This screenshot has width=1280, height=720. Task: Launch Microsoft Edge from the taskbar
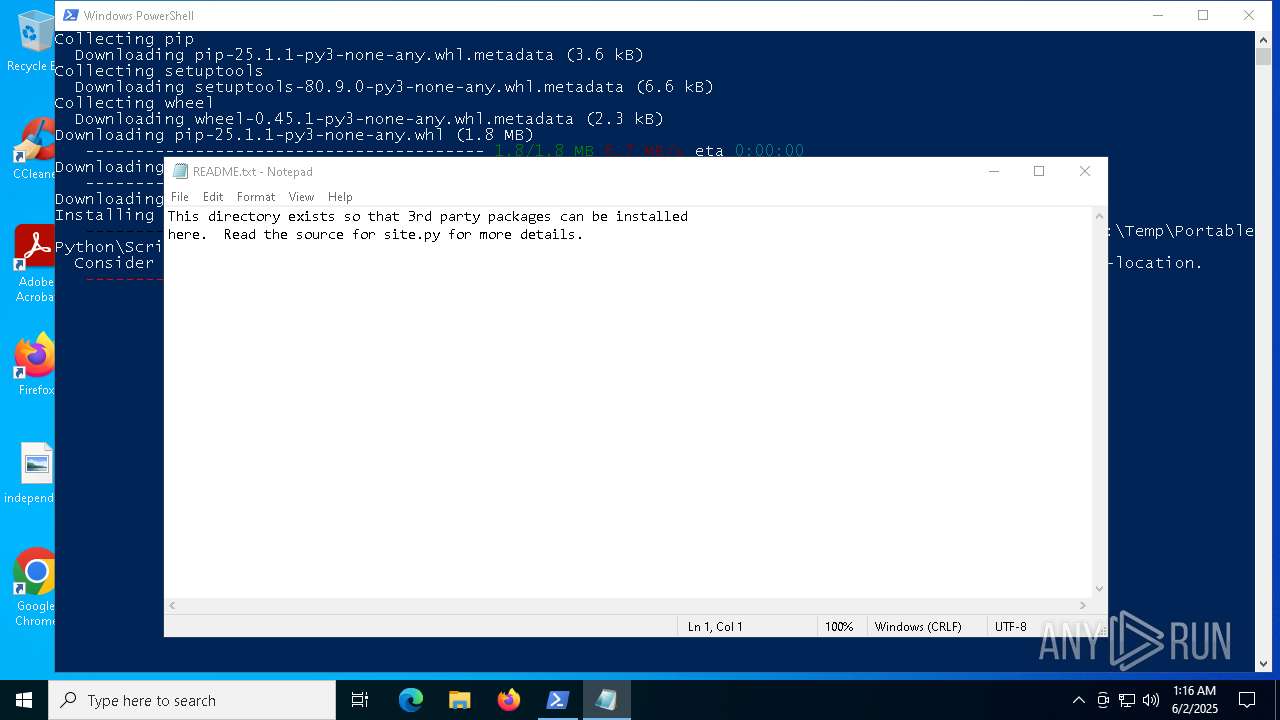[411, 700]
